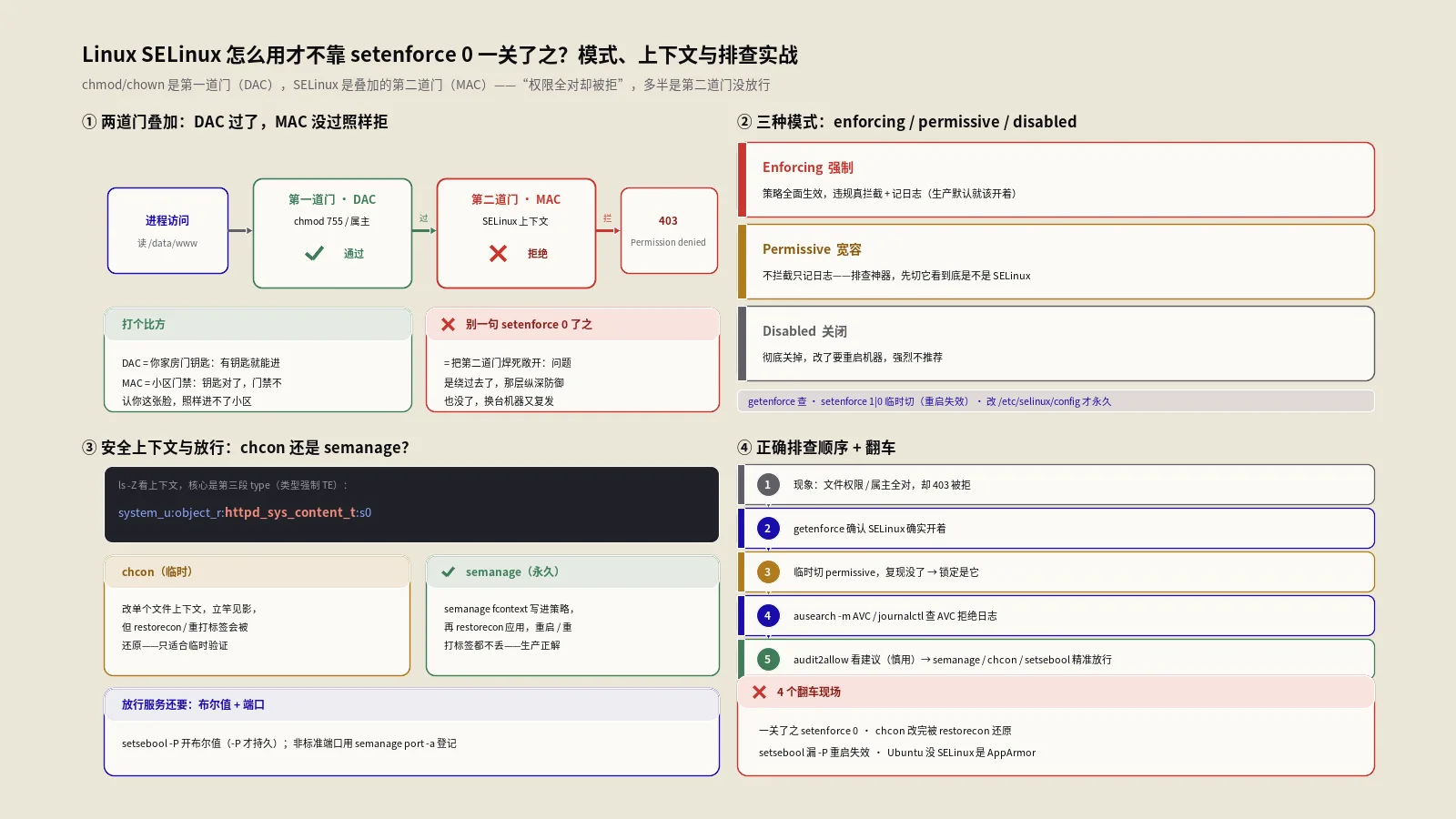
Task: Click 彻底关掉 description under Disabled
Action: 852,358
